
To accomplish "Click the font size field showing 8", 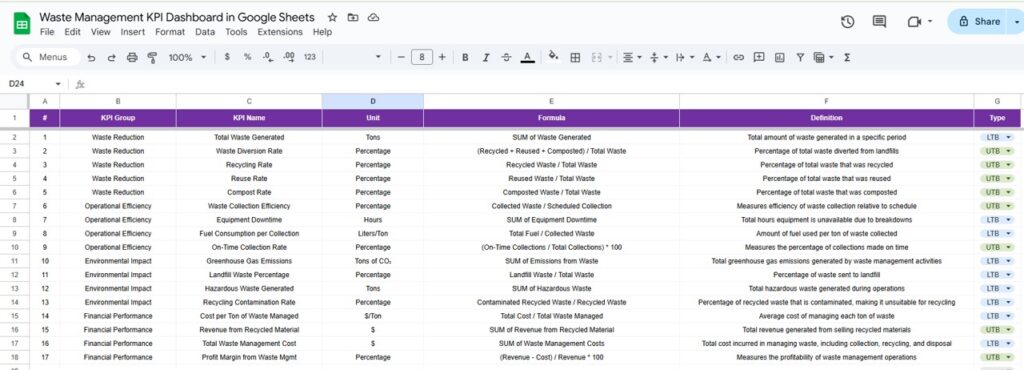I will click(x=422, y=57).
